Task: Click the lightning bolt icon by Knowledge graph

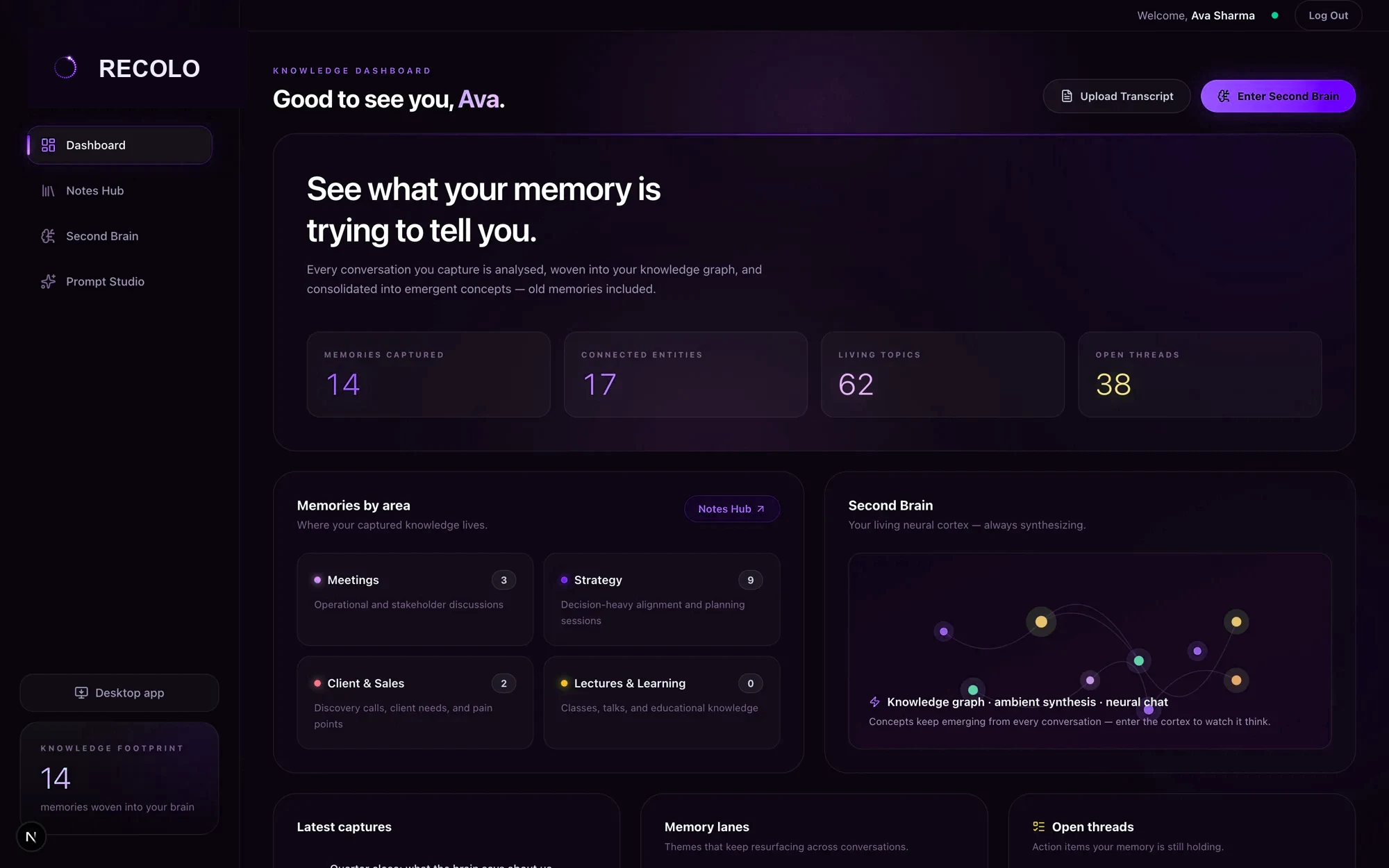Action: pos(874,702)
